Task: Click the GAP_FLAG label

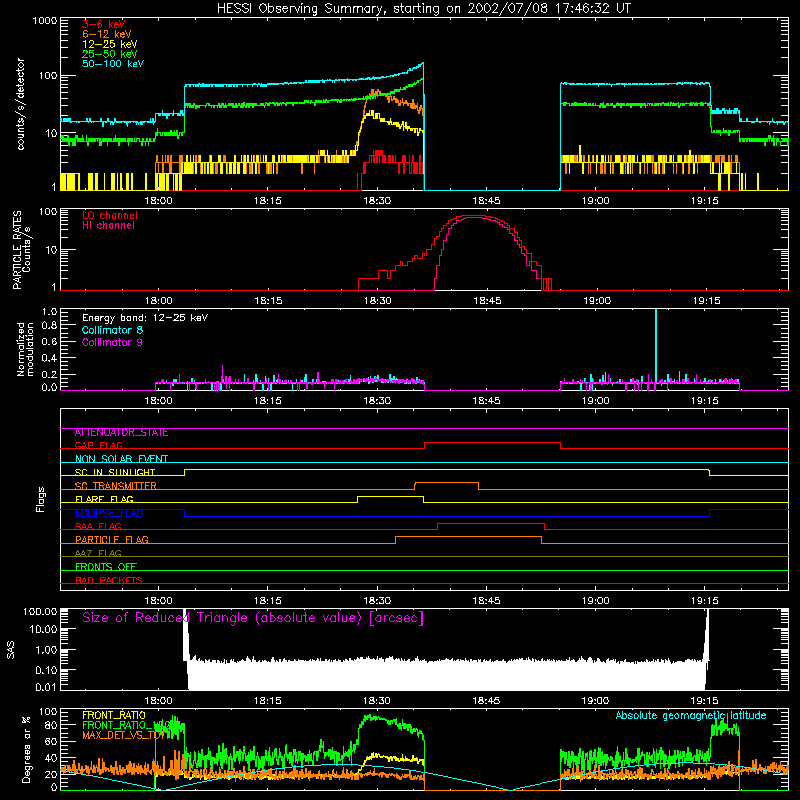Action: pyautogui.click(x=98, y=445)
